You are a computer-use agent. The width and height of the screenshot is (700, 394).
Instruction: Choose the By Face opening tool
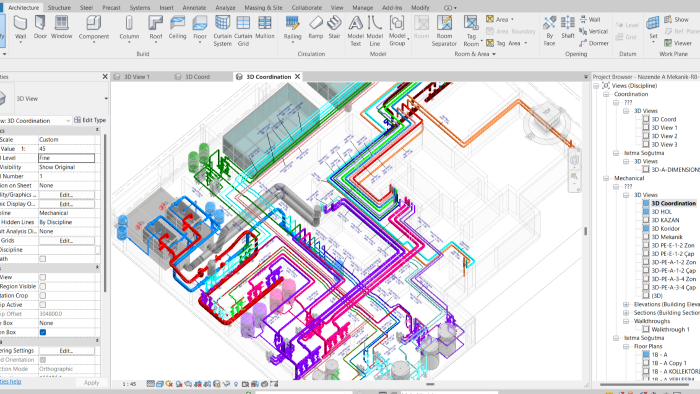click(x=550, y=30)
